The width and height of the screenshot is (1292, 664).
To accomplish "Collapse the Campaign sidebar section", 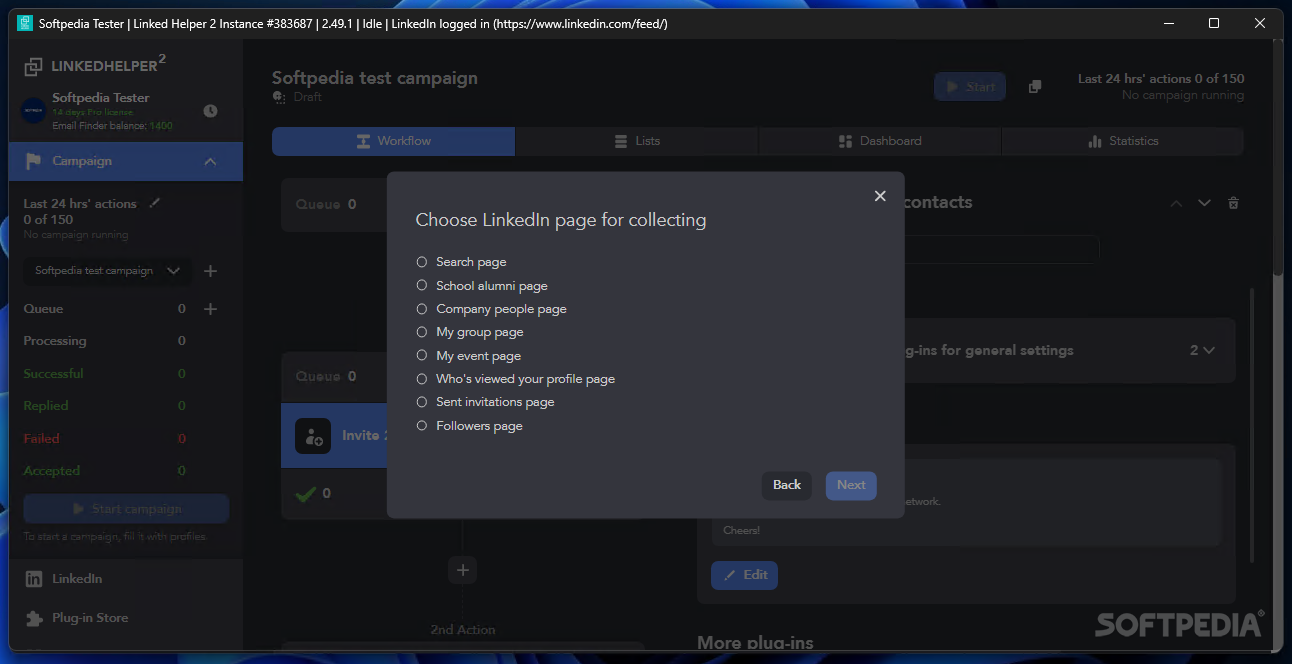I will (210, 161).
